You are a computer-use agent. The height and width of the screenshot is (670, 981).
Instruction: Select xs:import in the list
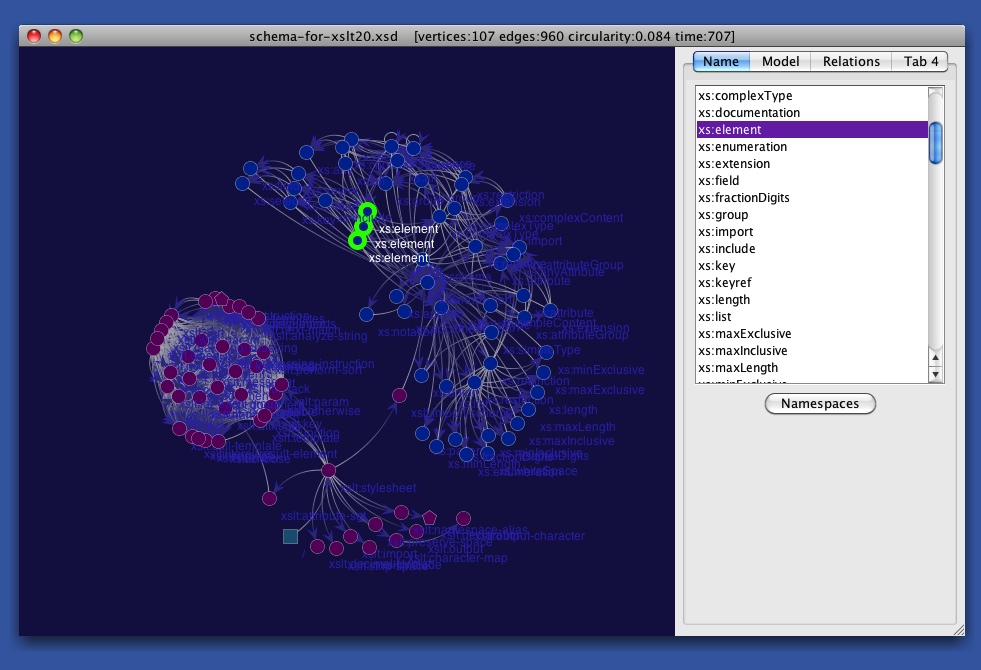coord(812,231)
